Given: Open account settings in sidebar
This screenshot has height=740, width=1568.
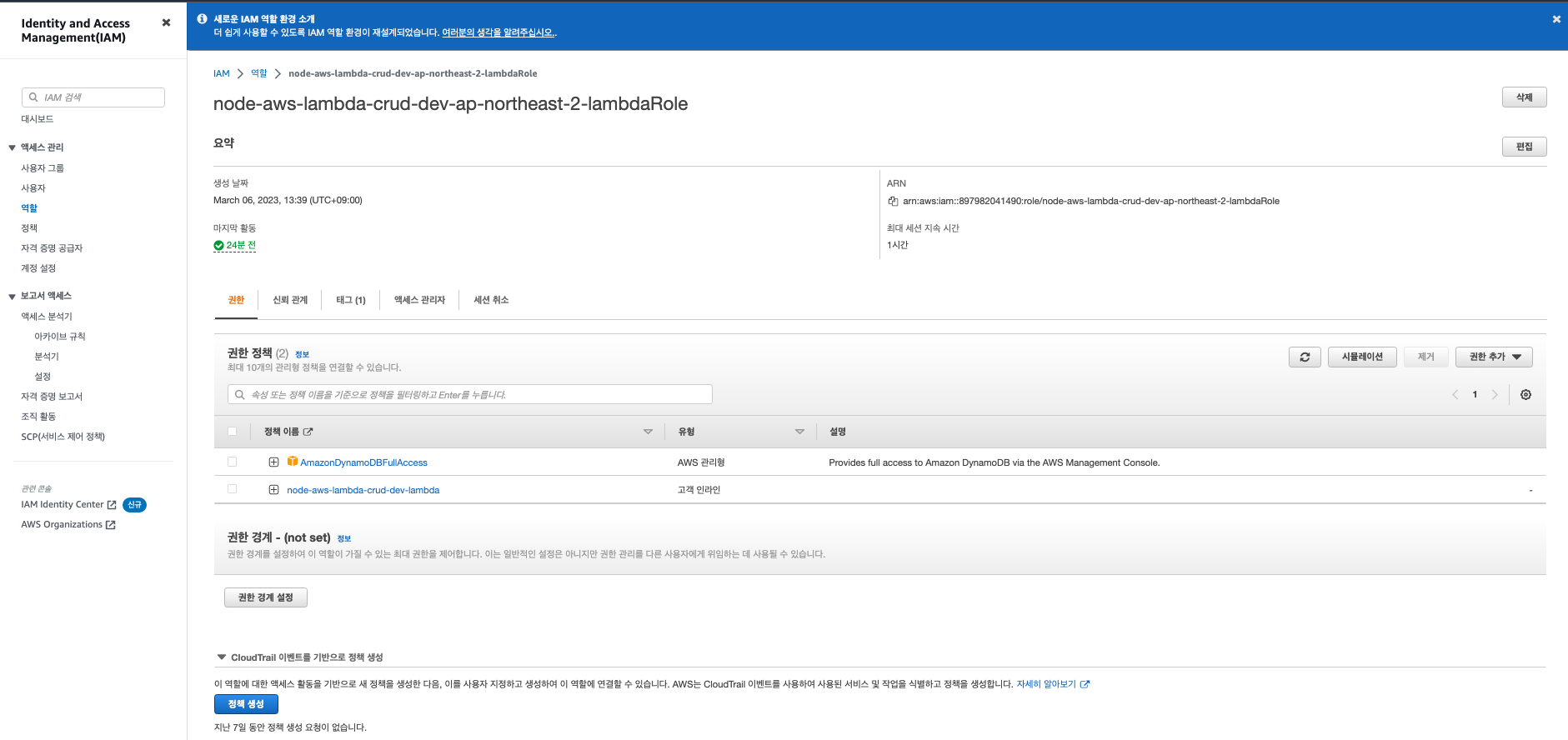Looking at the screenshot, I should pos(38,268).
